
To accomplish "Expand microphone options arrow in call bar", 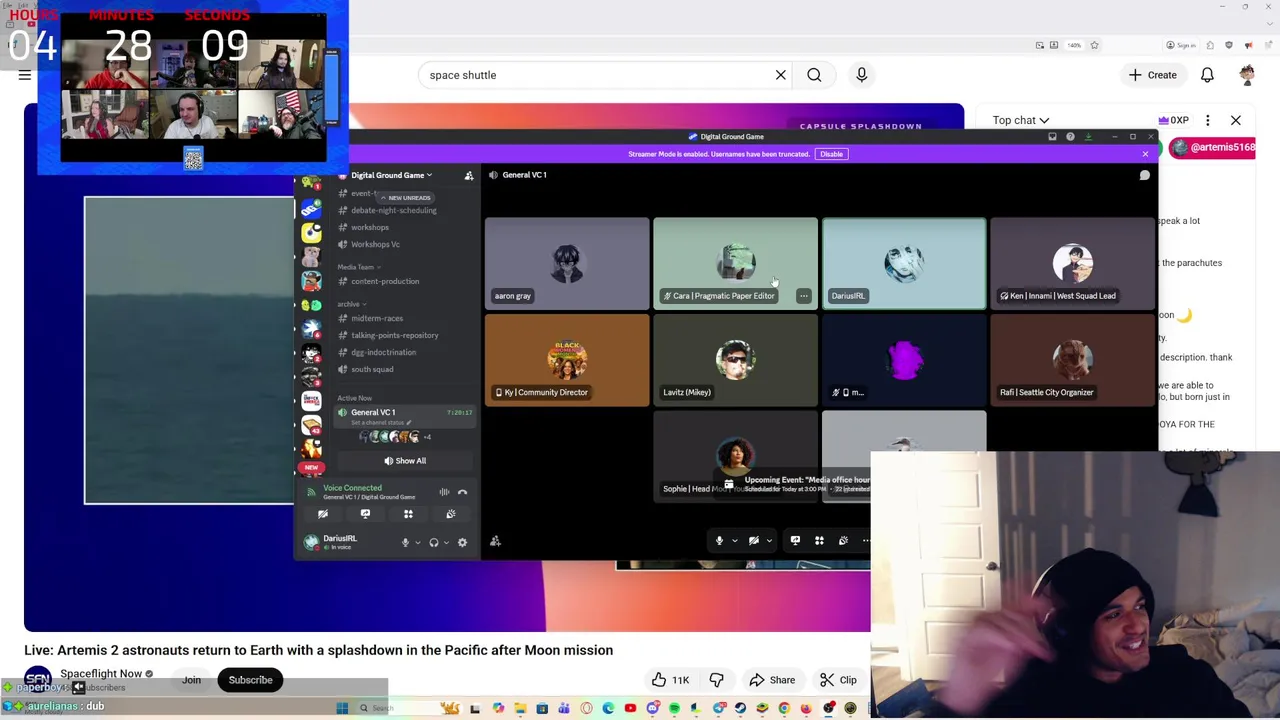I will [734, 541].
